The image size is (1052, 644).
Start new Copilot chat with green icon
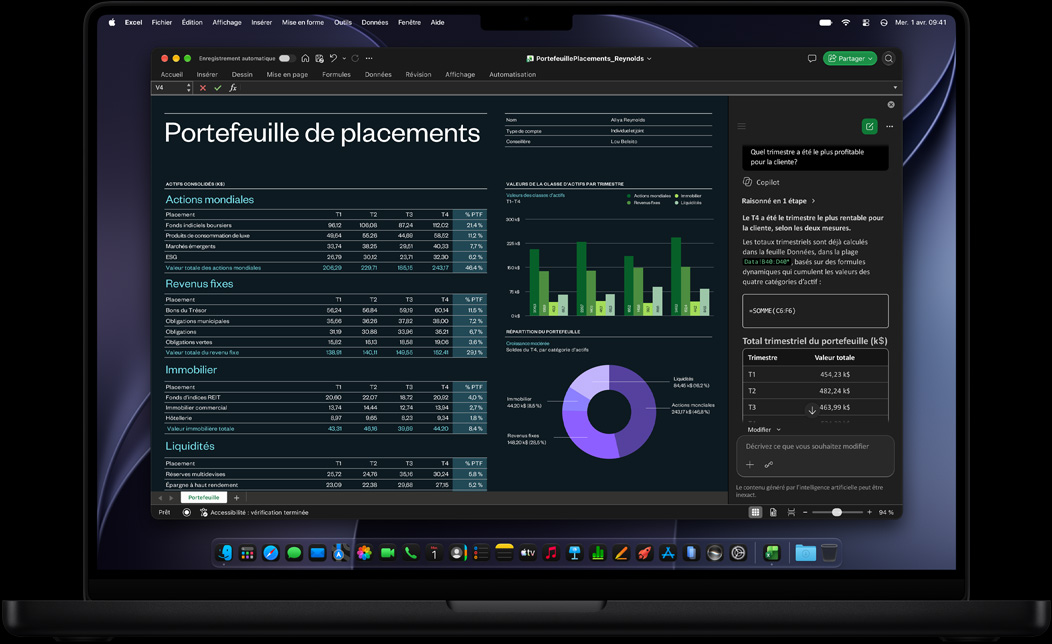click(x=870, y=126)
